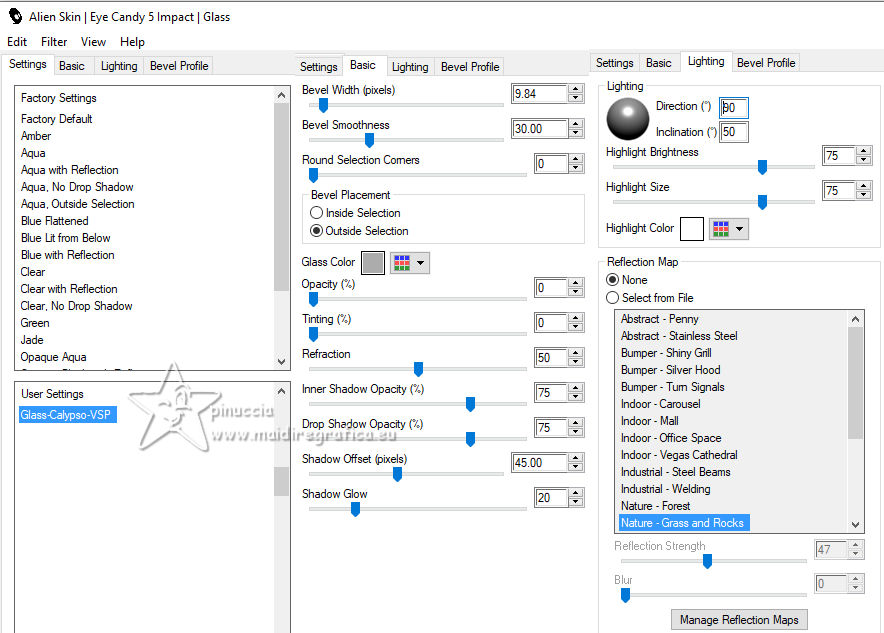Open the Edit menu
The height and width of the screenshot is (633, 884).
pos(16,42)
